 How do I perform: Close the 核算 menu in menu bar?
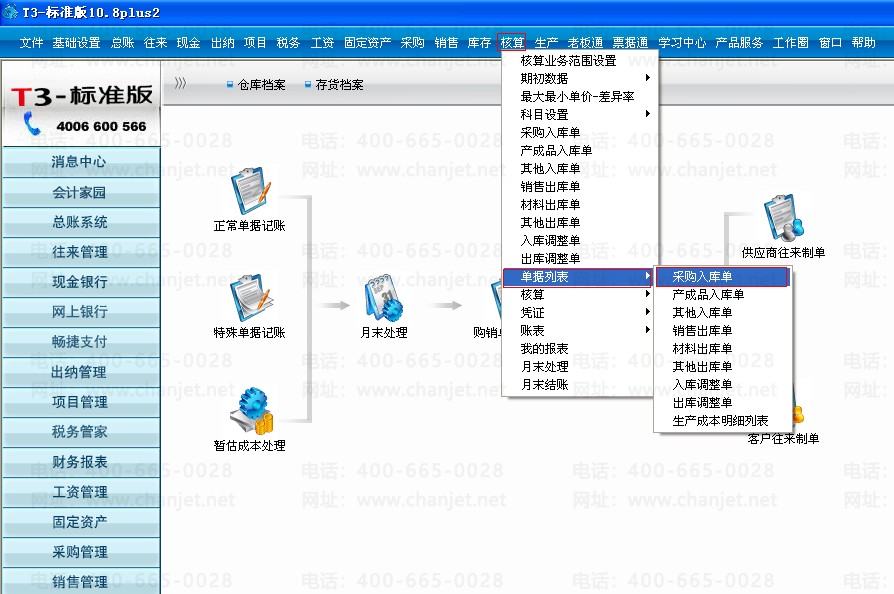click(x=511, y=43)
